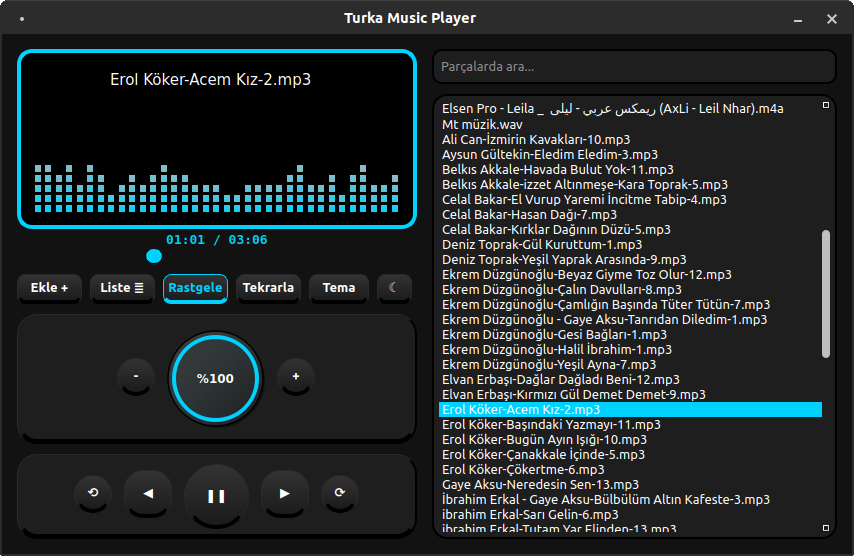The width and height of the screenshot is (854, 556).
Task: Select Celal Bakar-Hasan Dağı-7.mp3 track
Action: pos(529,214)
